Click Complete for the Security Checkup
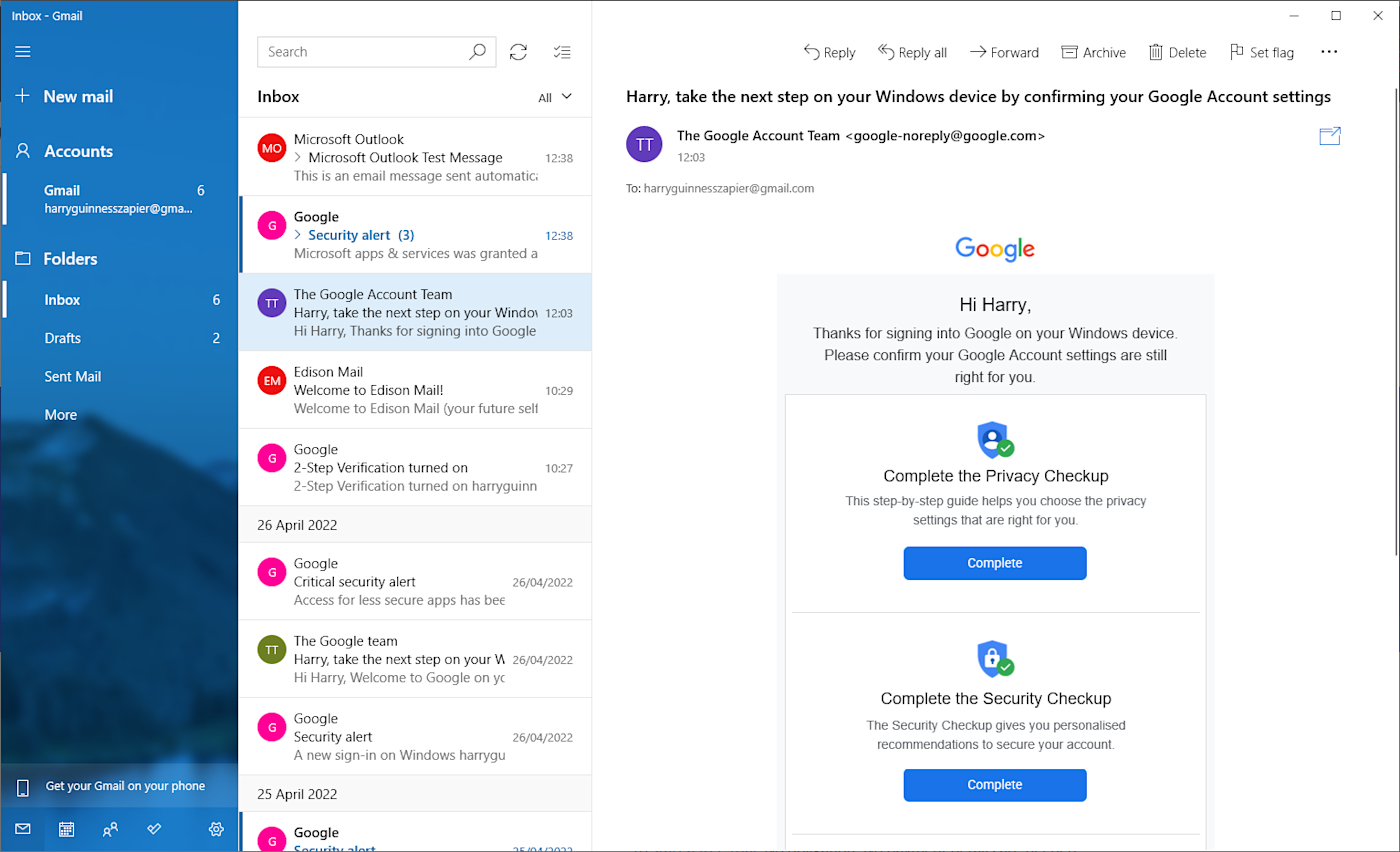 click(995, 785)
